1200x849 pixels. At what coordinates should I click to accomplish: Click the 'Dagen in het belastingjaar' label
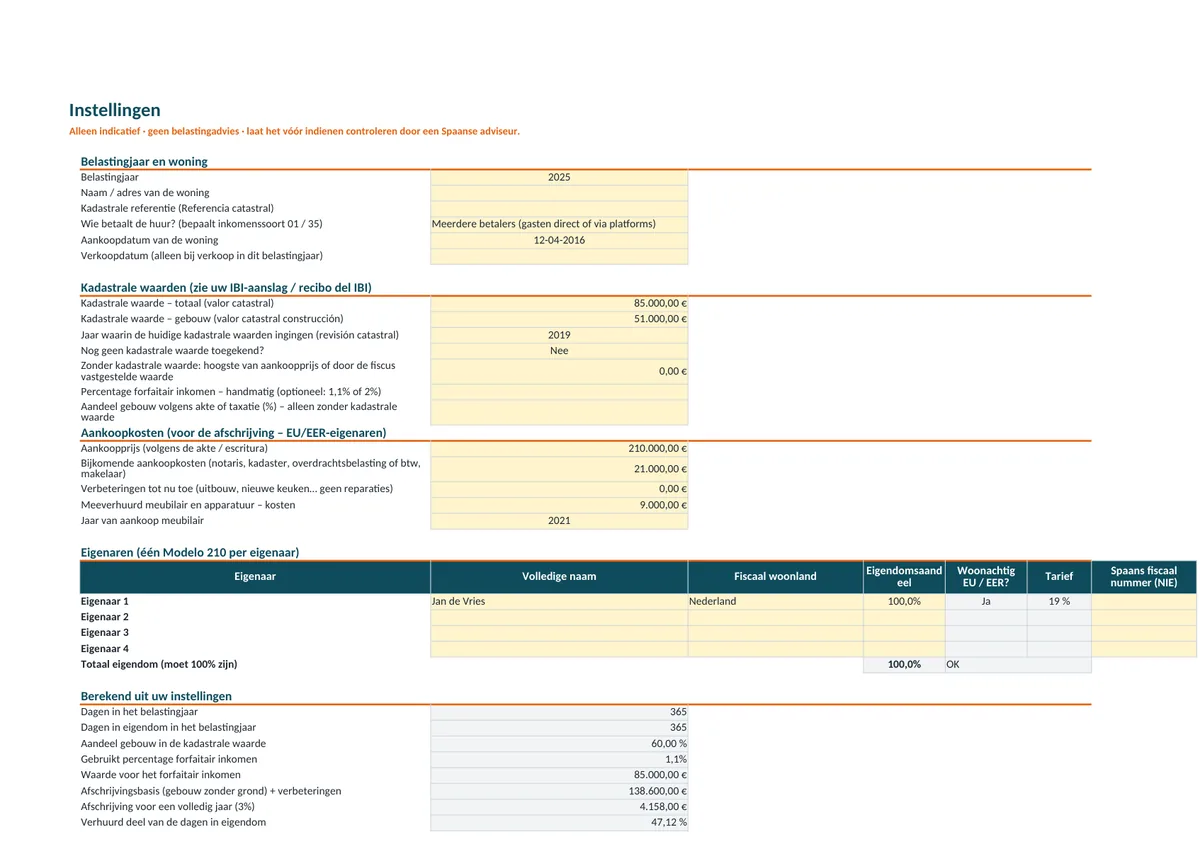pos(139,712)
